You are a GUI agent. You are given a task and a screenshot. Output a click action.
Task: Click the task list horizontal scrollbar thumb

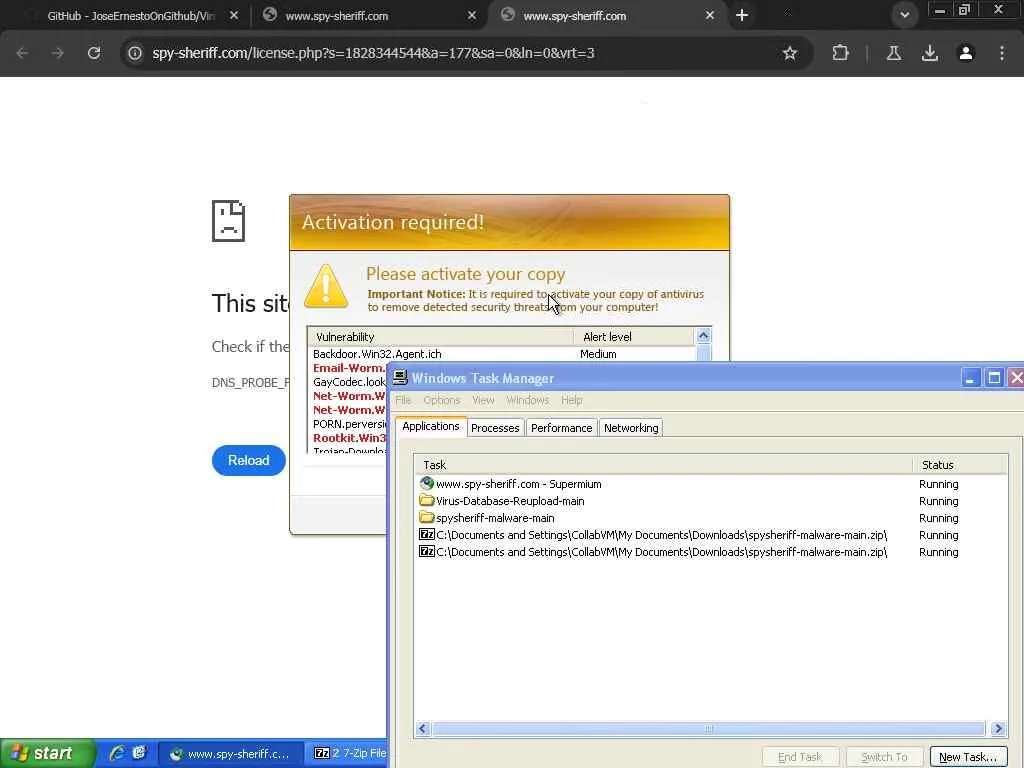(x=709, y=729)
